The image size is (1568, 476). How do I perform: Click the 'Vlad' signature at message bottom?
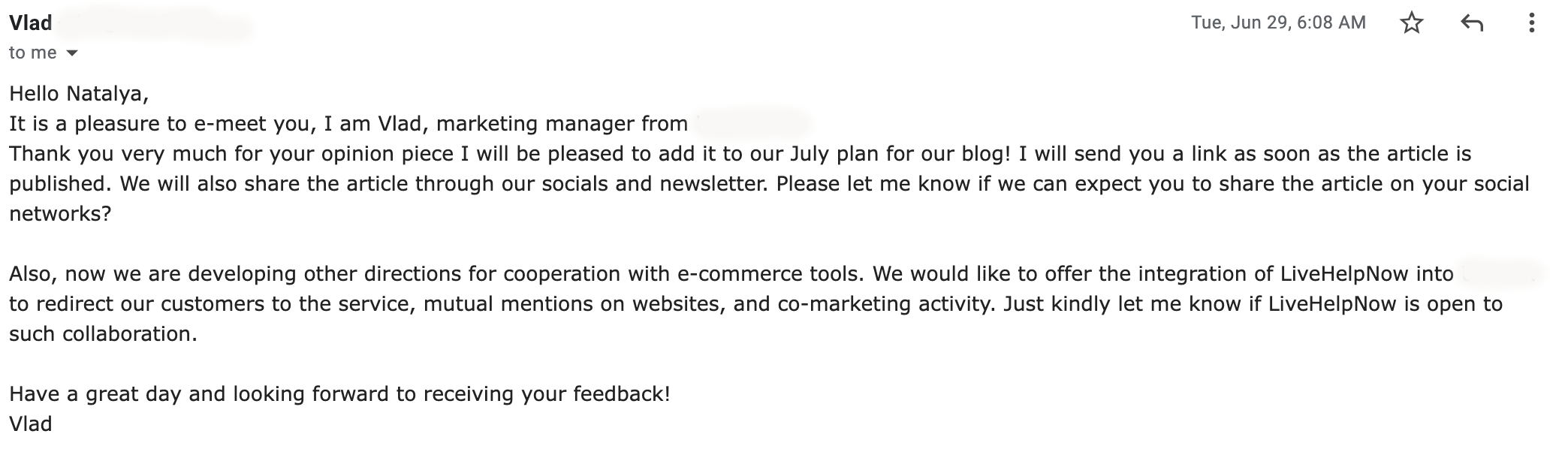tap(31, 424)
